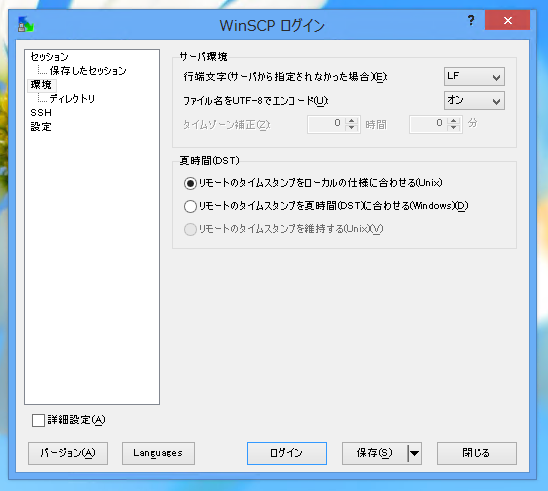
Task: Click the 閉じる button
Action: (x=476, y=453)
